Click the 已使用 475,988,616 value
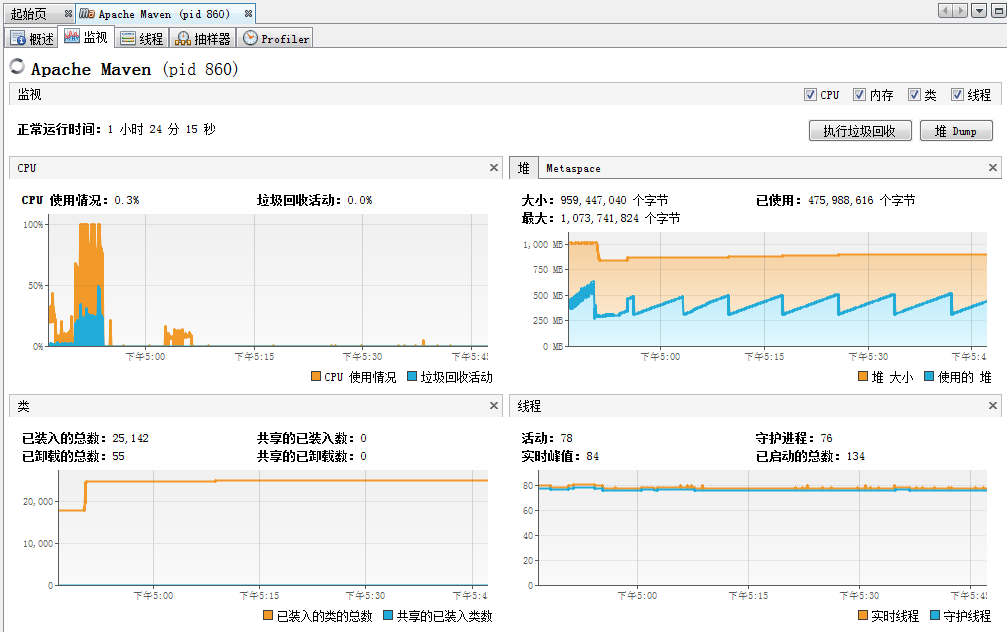Image resolution: width=1007 pixels, height=632 pixels. click(862, 200)
